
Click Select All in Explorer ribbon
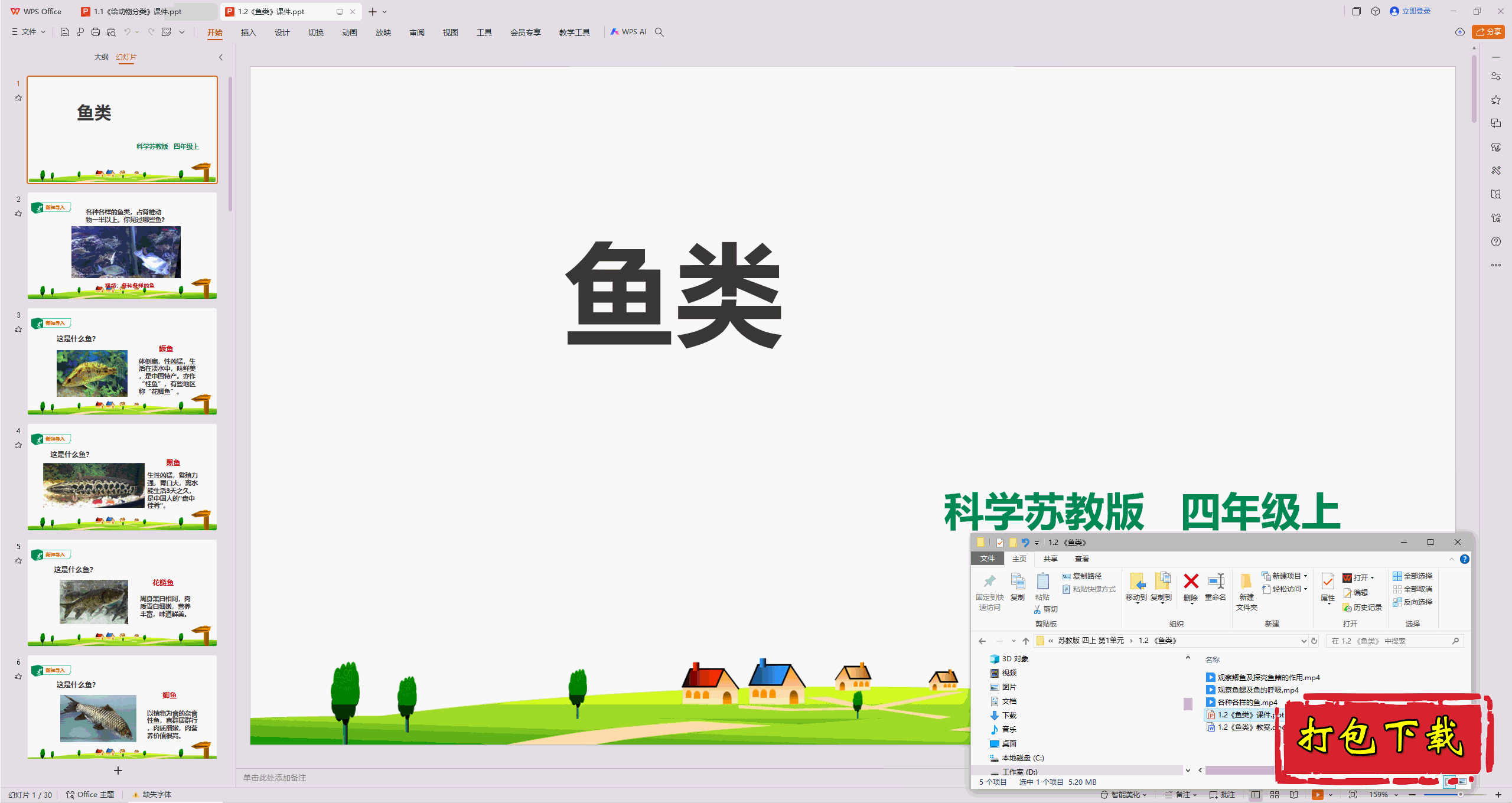[1412, 576]
